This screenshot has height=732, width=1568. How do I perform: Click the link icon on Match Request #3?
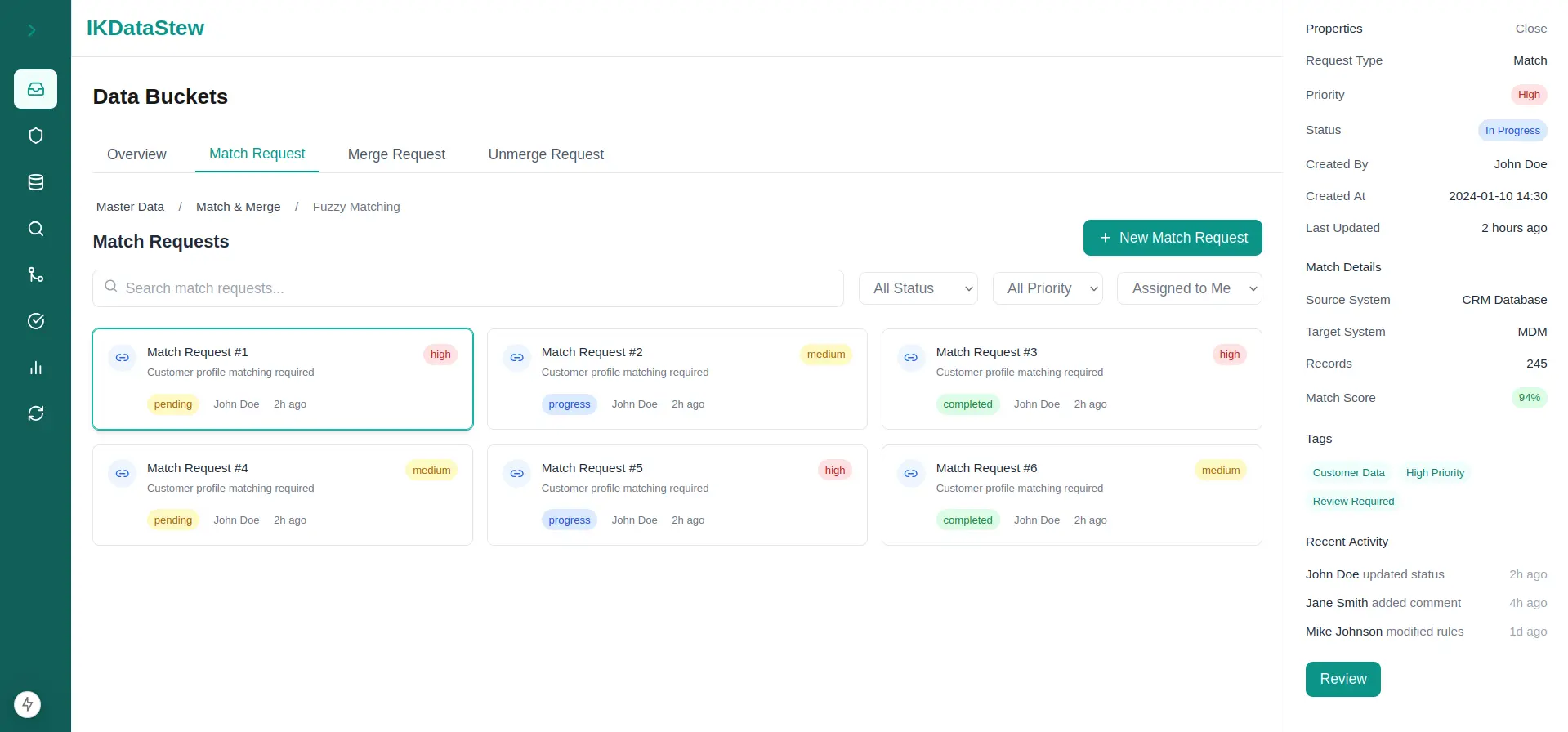click(911, 357)
